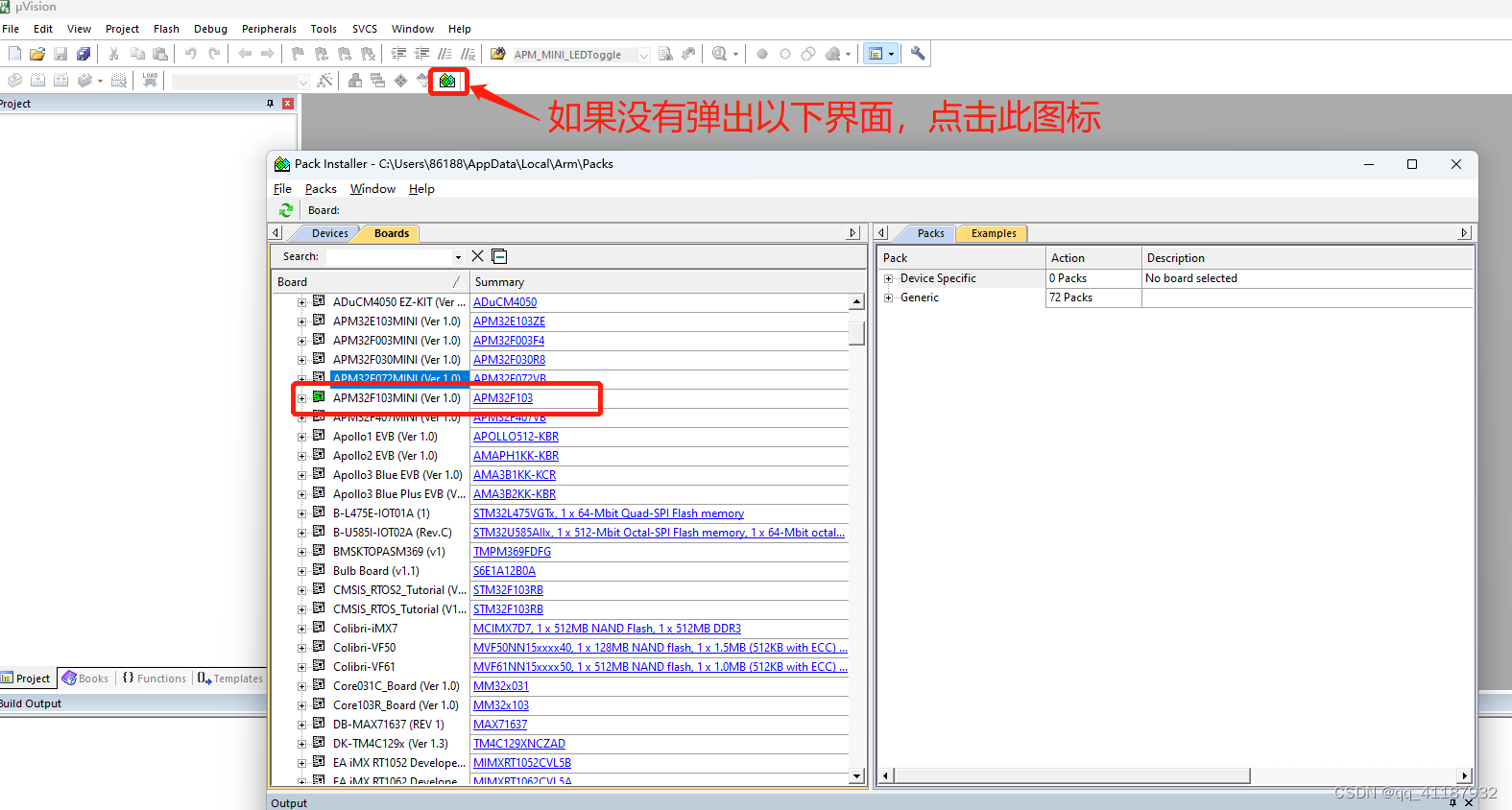The width and height of the screenshot is (1512, 810).
Task: Refresh packs with the green arrows icon
Action: coord(285,210)
